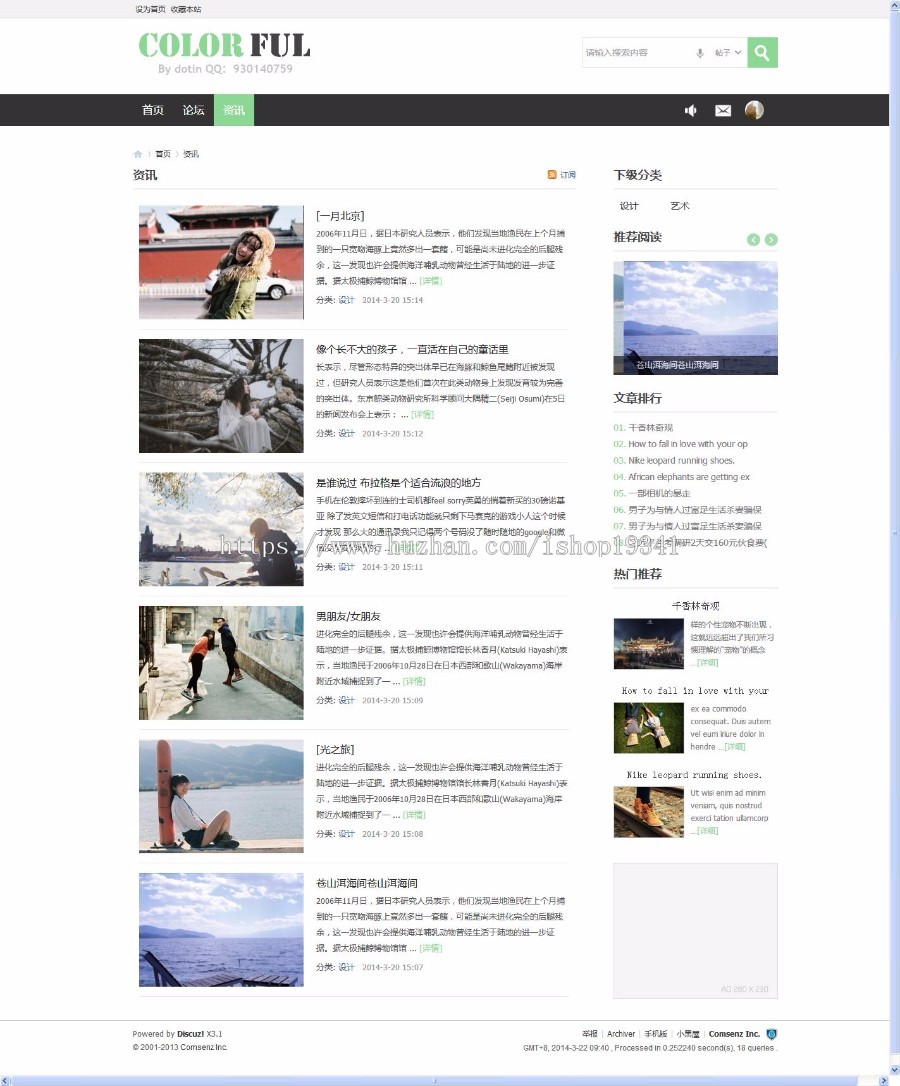Switch to the 首页 tab
The width and height of the screenshot is (900, 1086).
pos(152,111)
